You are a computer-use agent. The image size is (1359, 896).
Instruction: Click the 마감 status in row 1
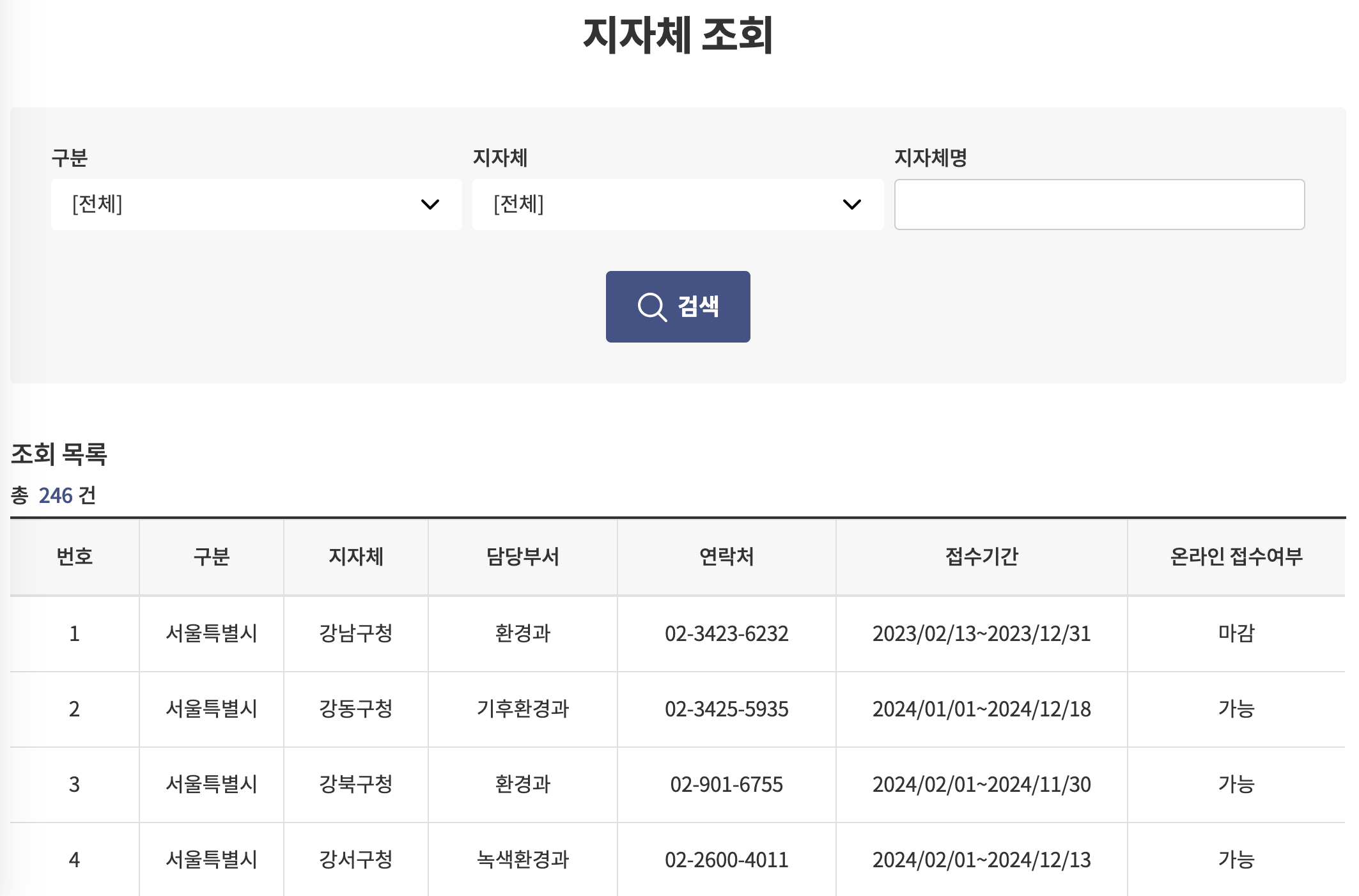tap(1236, 633)
